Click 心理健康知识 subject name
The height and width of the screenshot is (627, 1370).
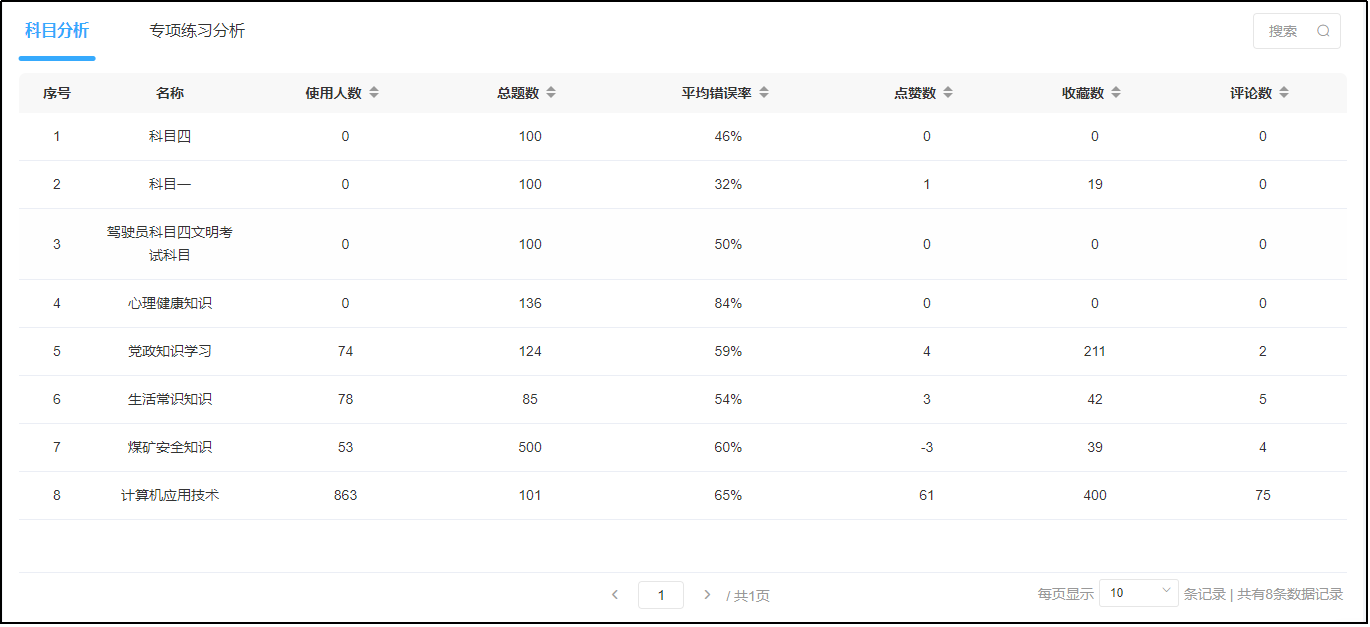coord(170,303)
